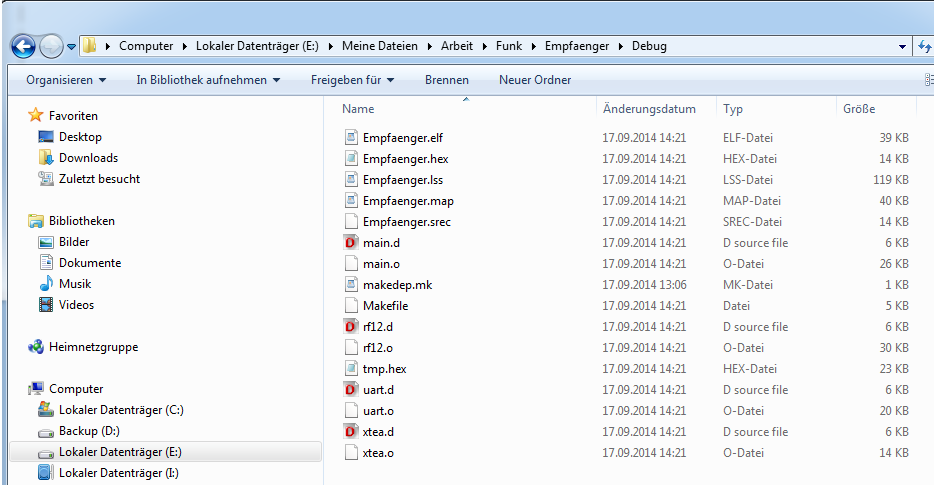Viewport: 934px width, 492px height.
Task: Click the 119 KB size of Empfaenger.lss
Action: pos(891,180)
